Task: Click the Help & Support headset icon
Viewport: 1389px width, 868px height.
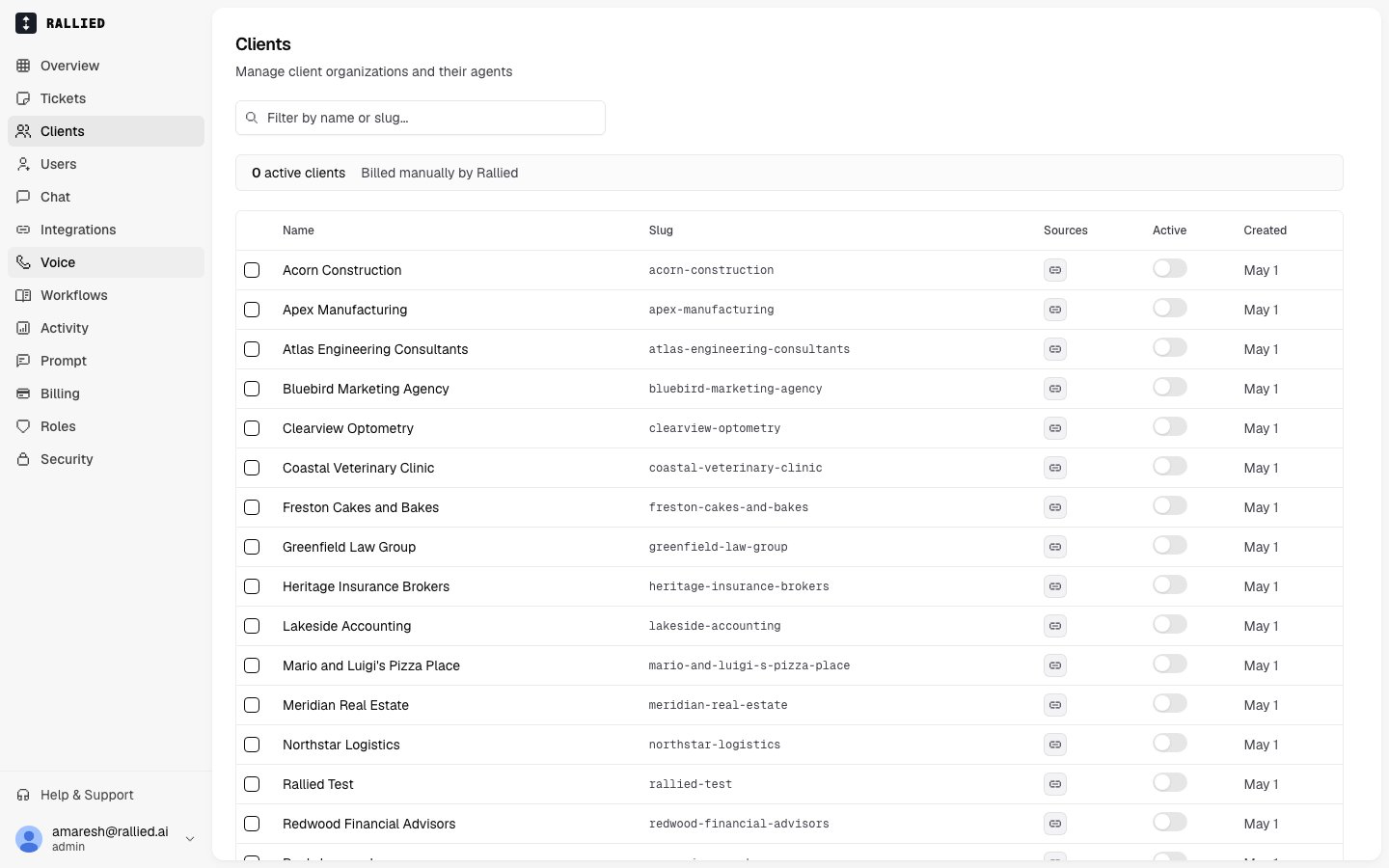Action: click(x=23, y=795)
